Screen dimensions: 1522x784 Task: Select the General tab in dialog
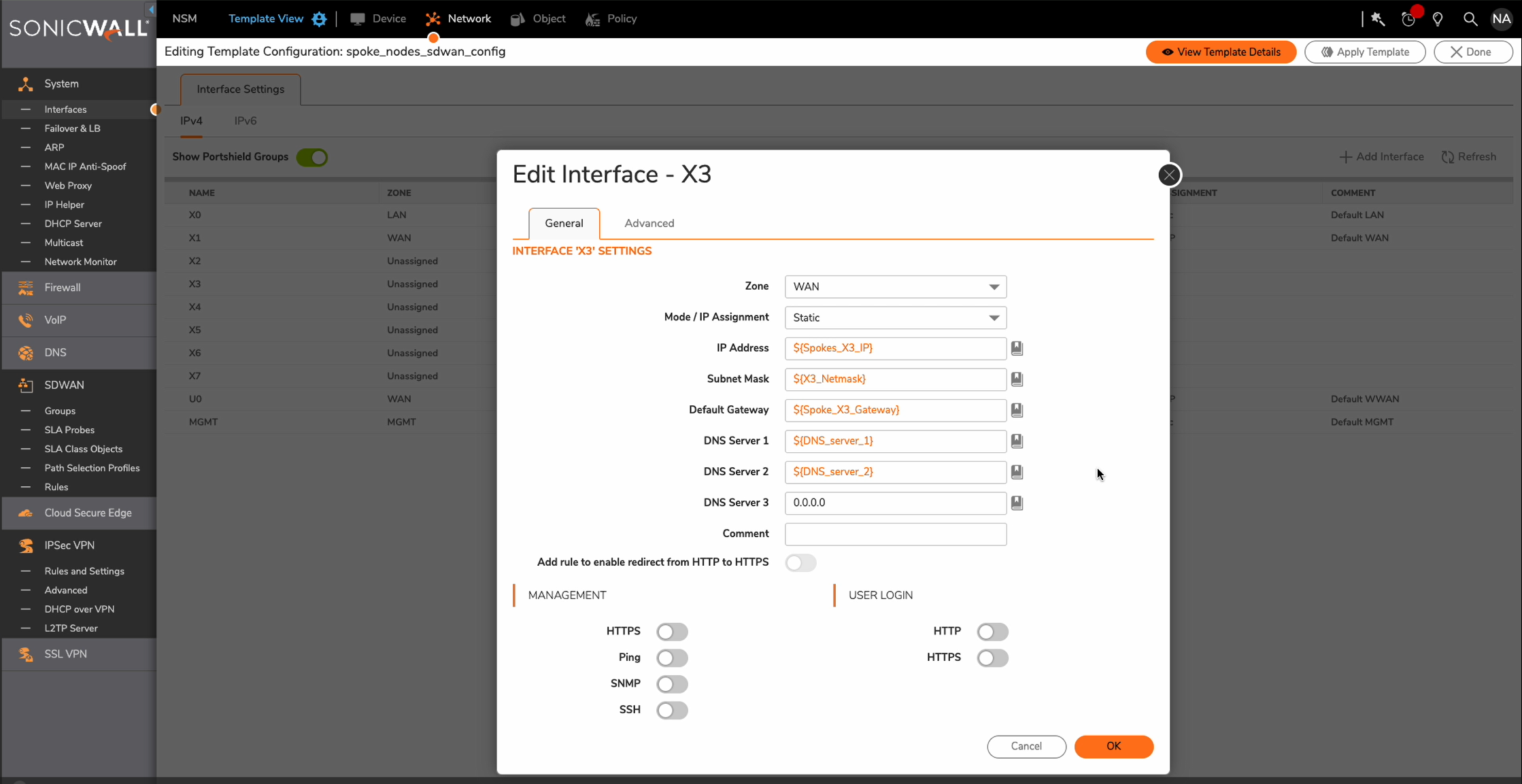564,224
